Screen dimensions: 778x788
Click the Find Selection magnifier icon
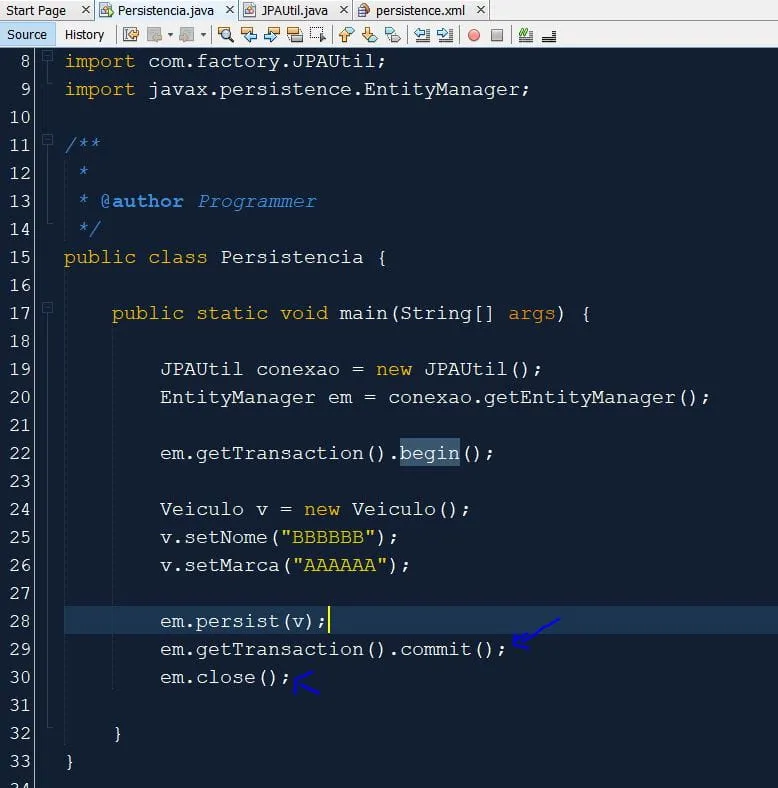click(x=225, y=34)
